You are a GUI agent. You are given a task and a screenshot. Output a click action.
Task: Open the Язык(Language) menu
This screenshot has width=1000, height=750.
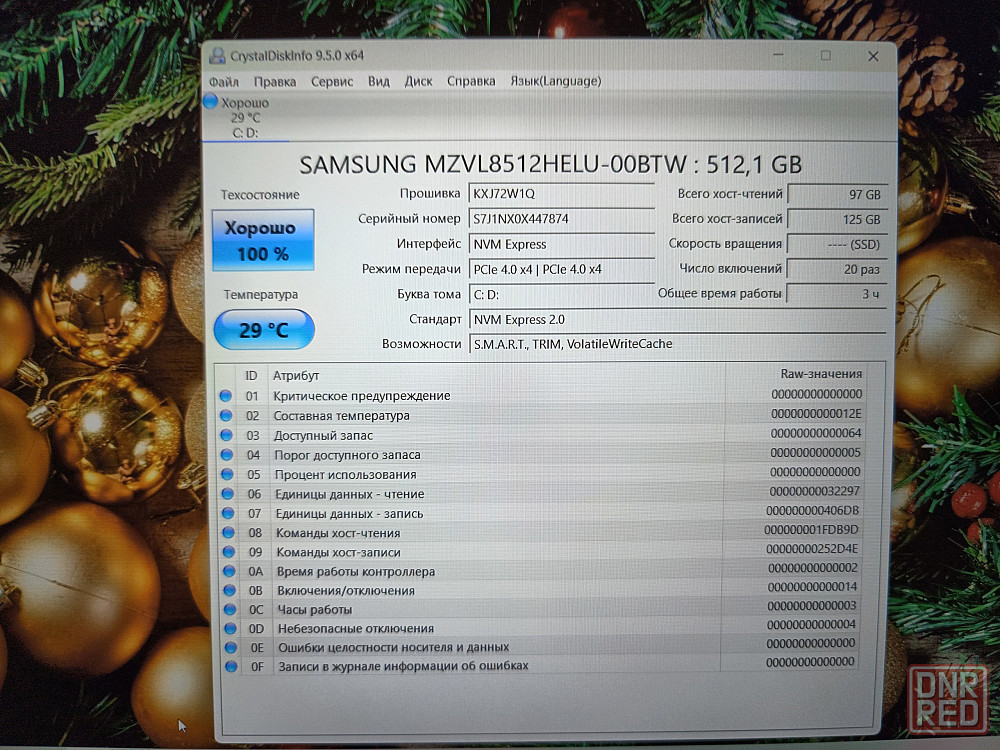pyautogui.click(x=555, y=81)
